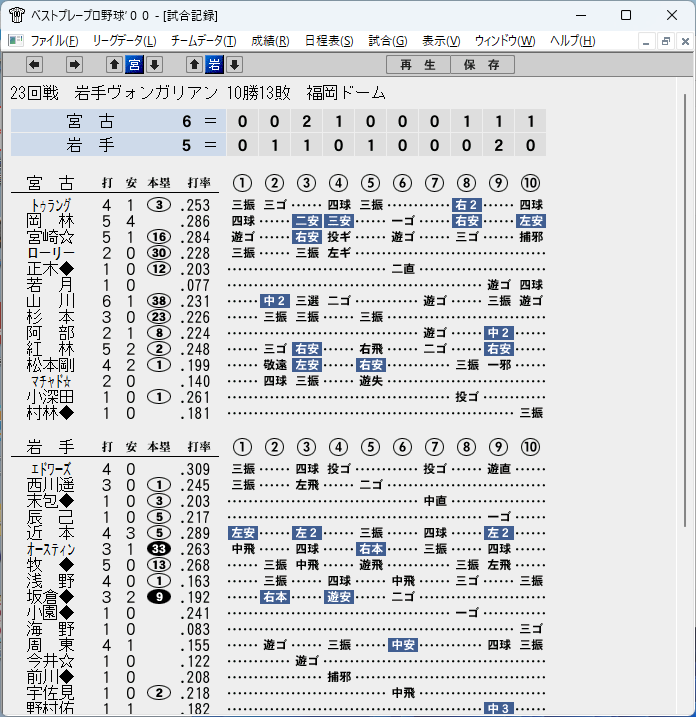
Task: Expand the 日程表(S) menu
Action: 329,41
